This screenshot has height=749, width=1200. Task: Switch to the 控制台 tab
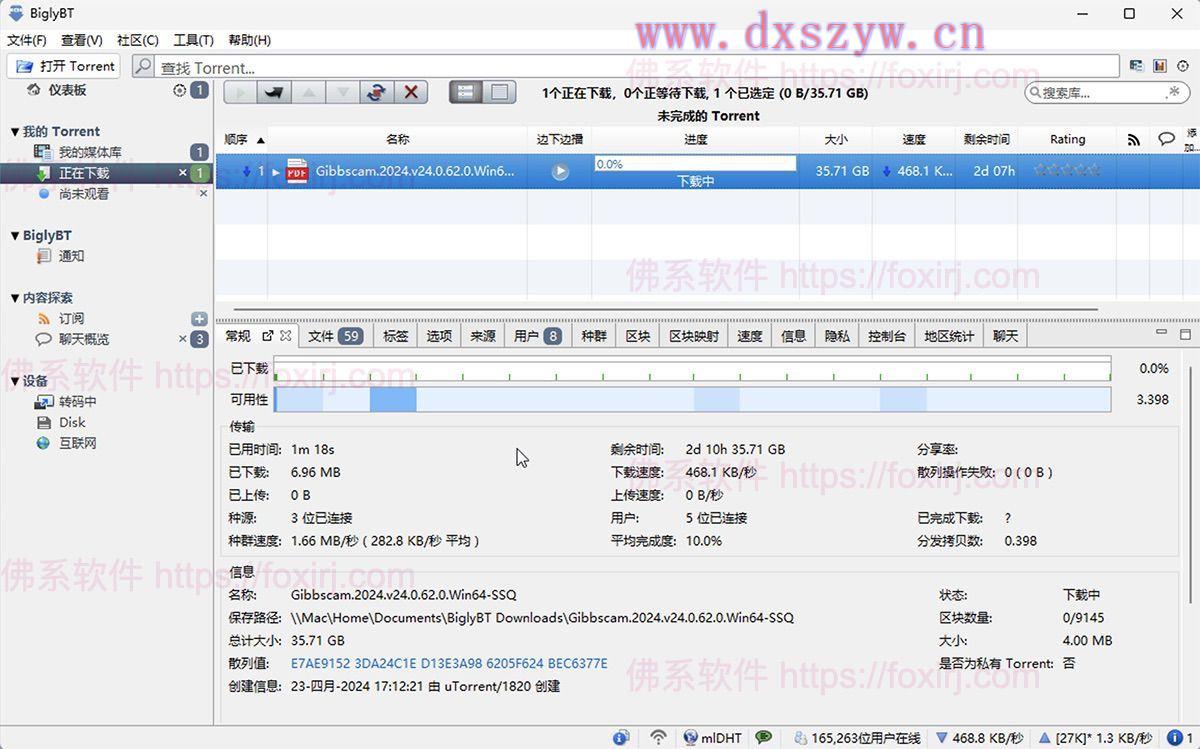point(887,336)
